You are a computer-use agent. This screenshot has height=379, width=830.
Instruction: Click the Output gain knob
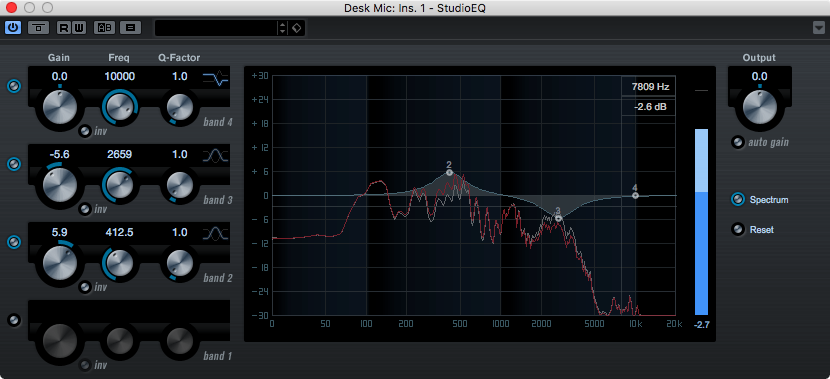[x=760, y=107]
